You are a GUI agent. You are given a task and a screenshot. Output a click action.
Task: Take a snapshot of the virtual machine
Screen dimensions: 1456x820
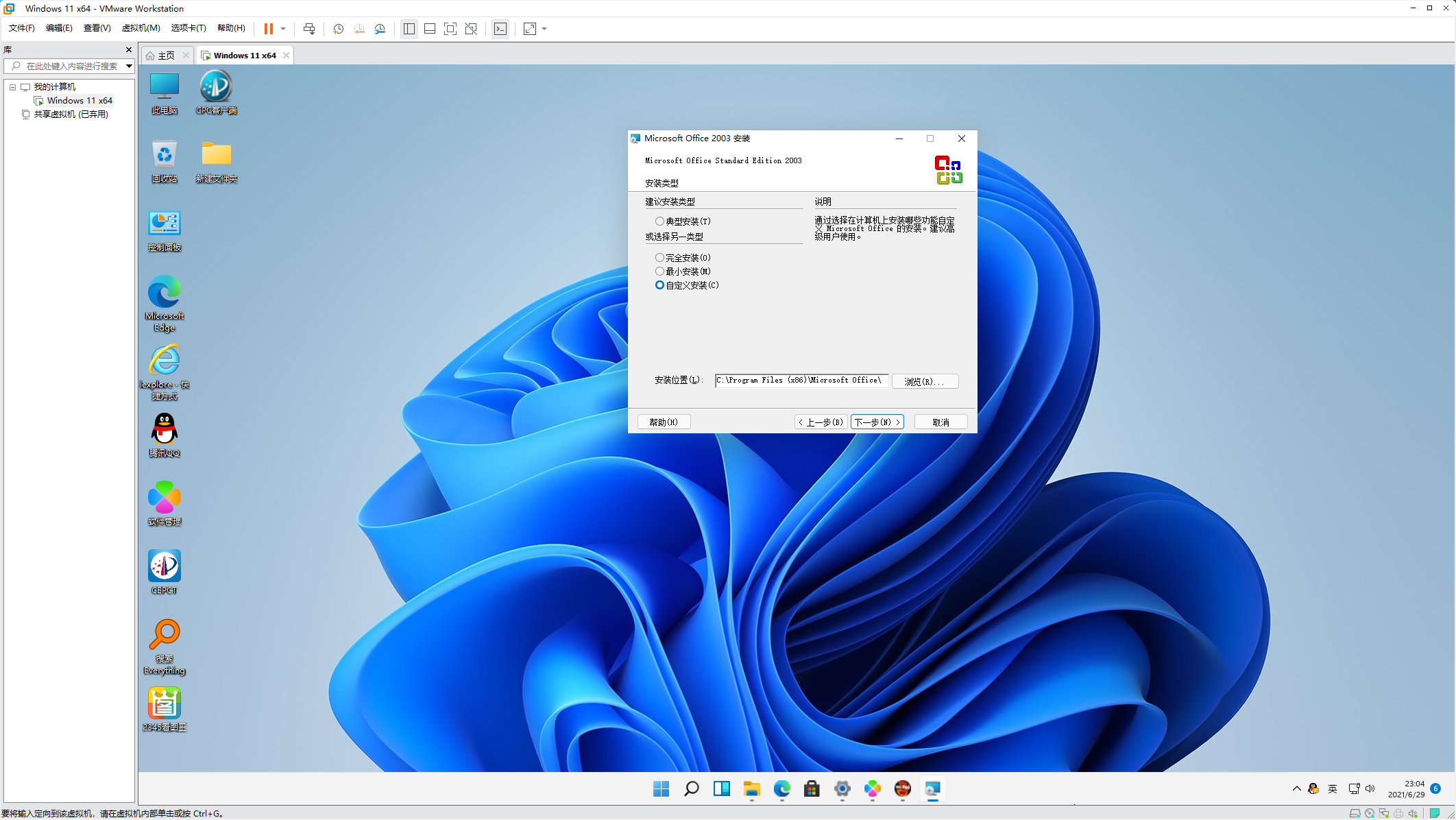point(338,29)
